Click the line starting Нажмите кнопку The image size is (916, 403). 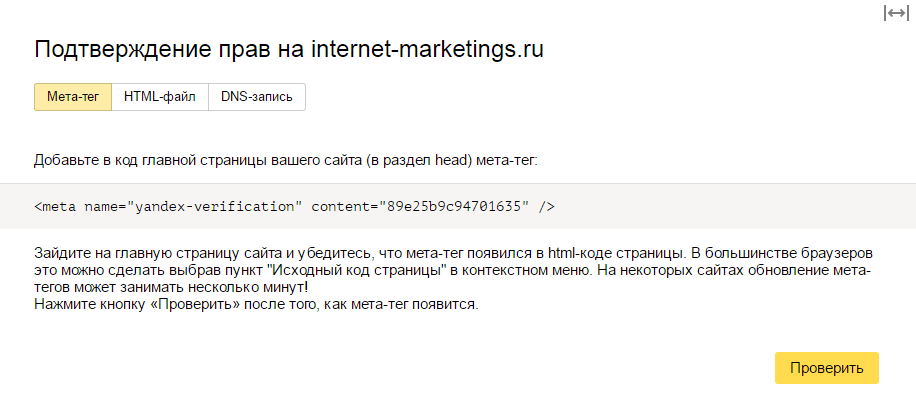coord(256,304)
